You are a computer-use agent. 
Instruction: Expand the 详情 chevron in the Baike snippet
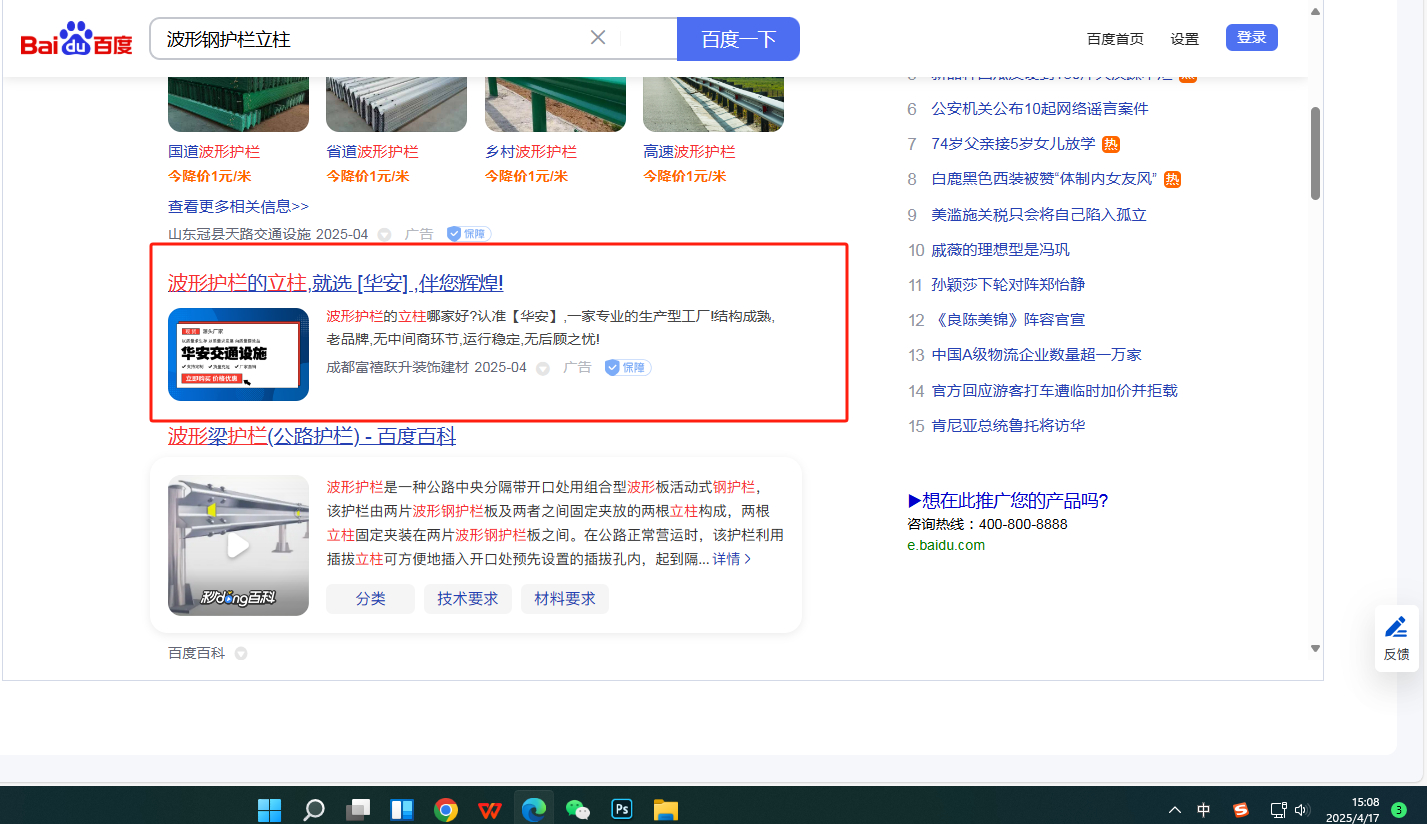(x=748, y=559)
